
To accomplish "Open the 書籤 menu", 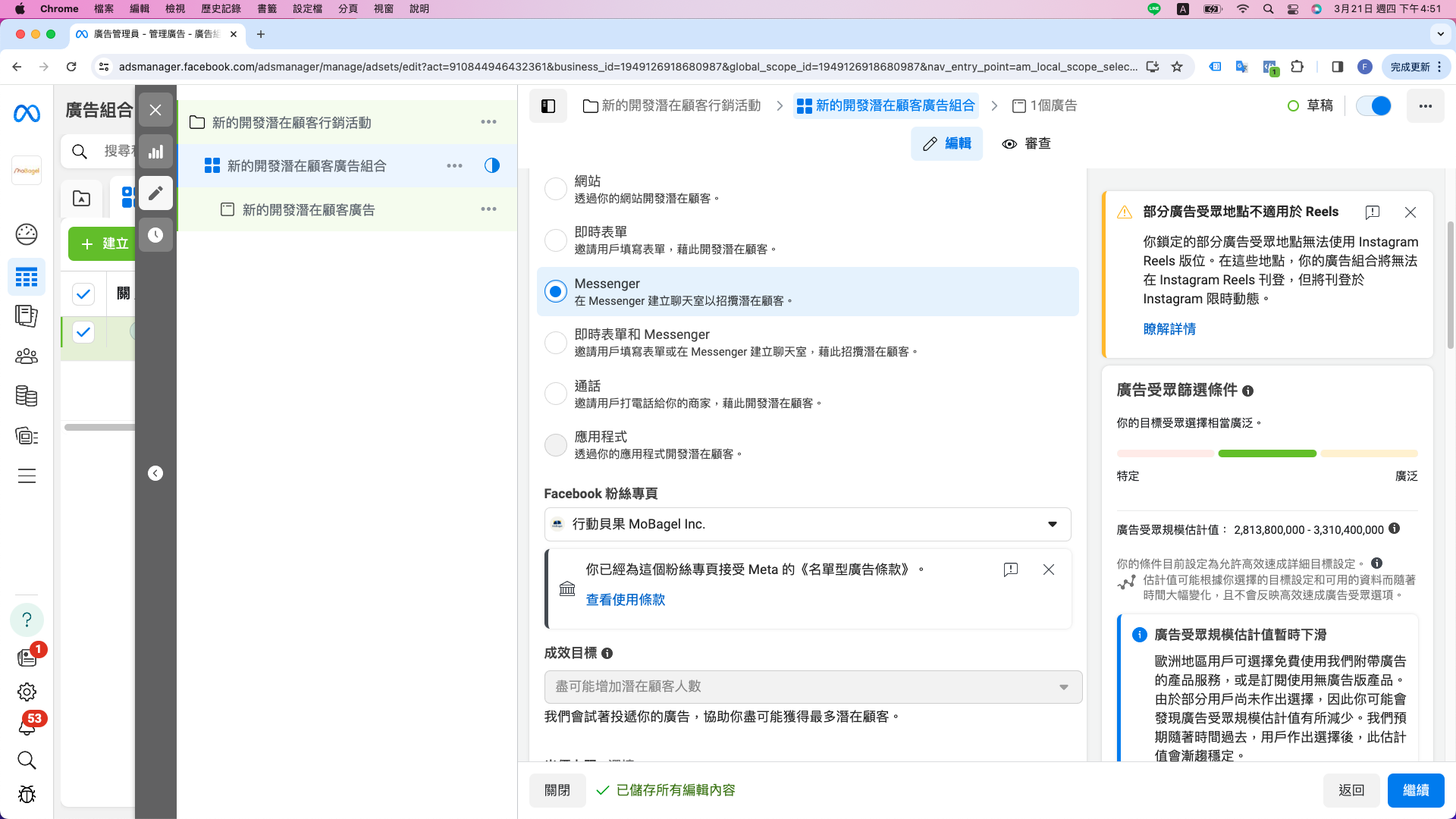I will (267, 9).
